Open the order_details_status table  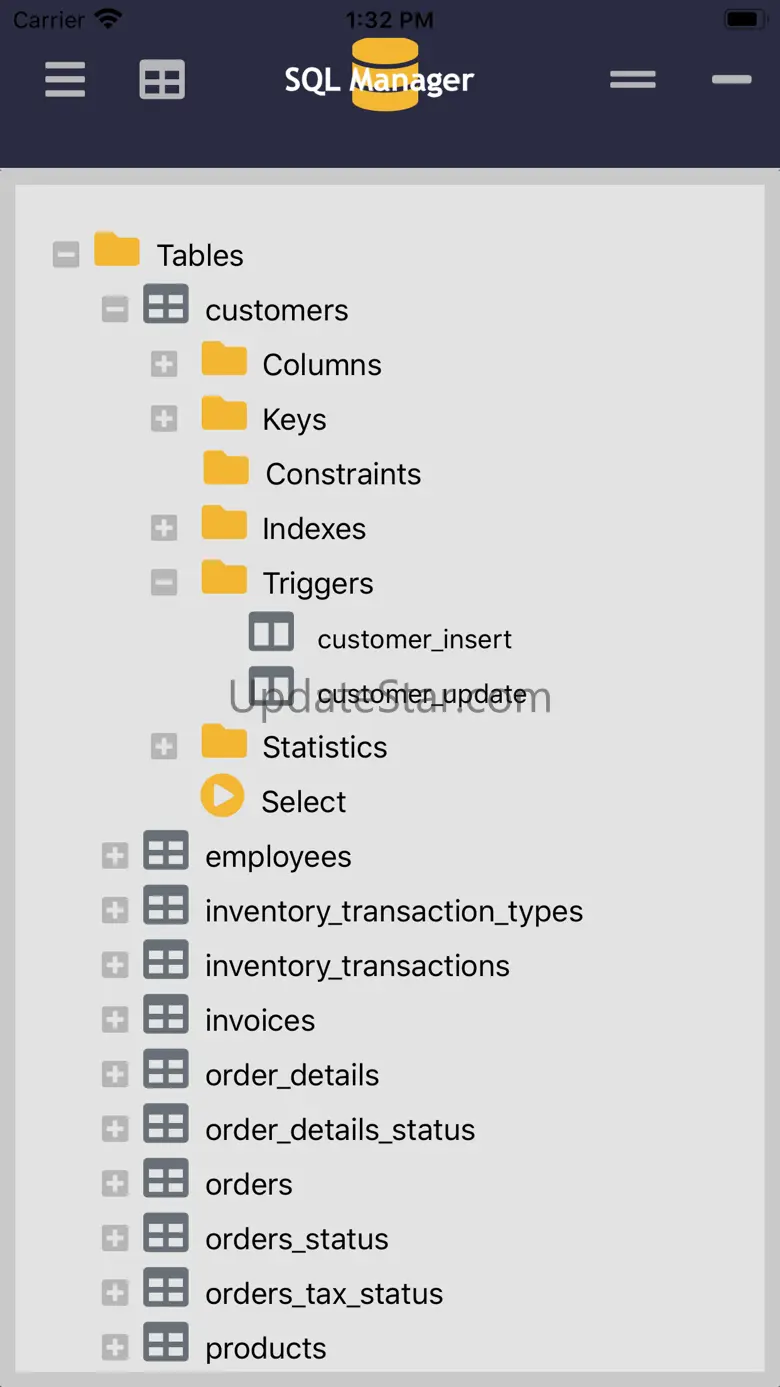340,1130
